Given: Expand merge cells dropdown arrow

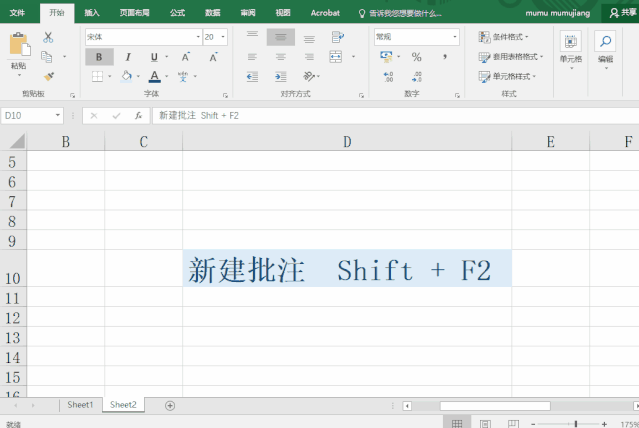Looking at the screenshot, I should [x=353, y=57].
